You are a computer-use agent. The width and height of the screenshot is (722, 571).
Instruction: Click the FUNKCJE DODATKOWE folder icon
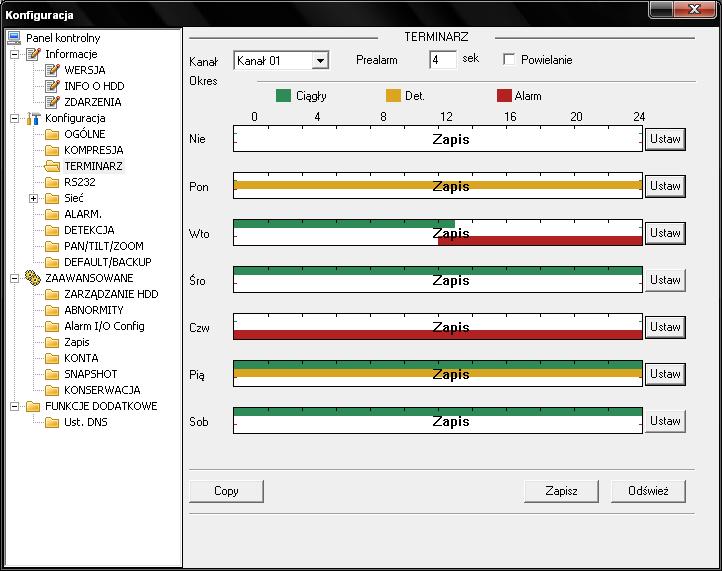33,406
